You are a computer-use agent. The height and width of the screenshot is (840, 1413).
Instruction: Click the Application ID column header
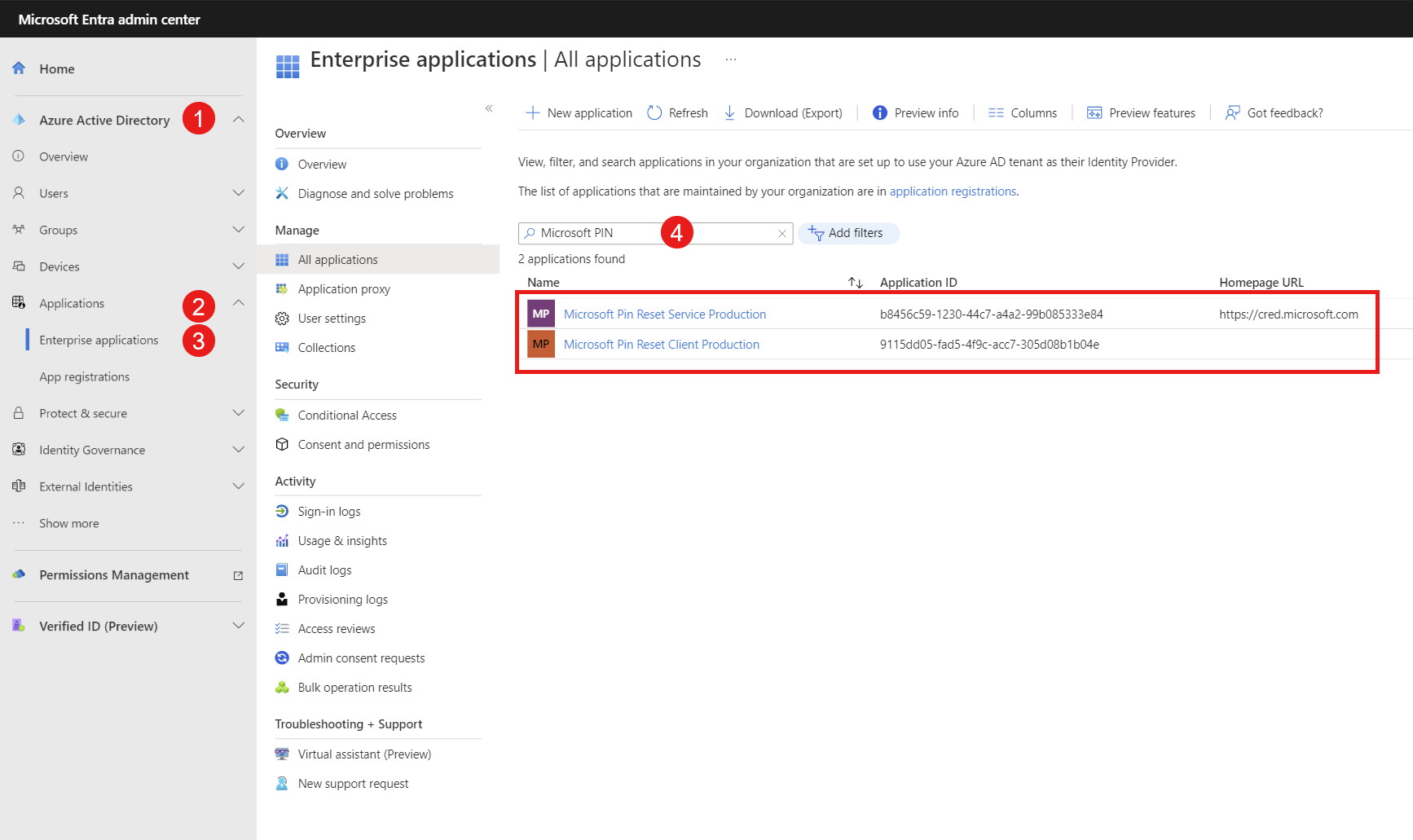point(918,282)
